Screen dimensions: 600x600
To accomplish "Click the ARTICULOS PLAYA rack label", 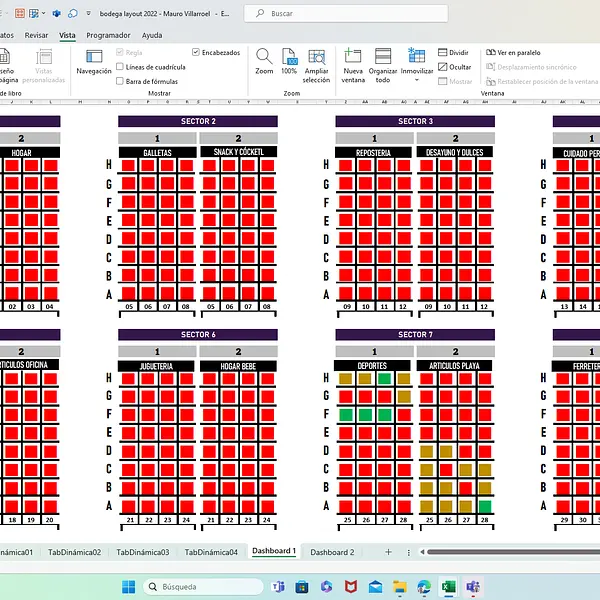I will (454, 365).
